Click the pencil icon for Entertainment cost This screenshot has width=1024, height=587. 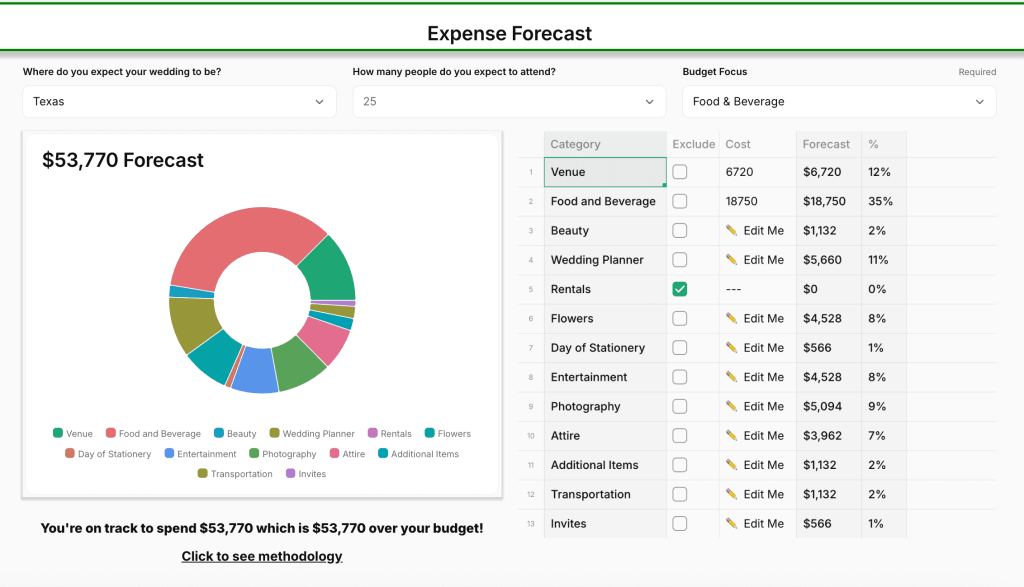coord(731,377)
